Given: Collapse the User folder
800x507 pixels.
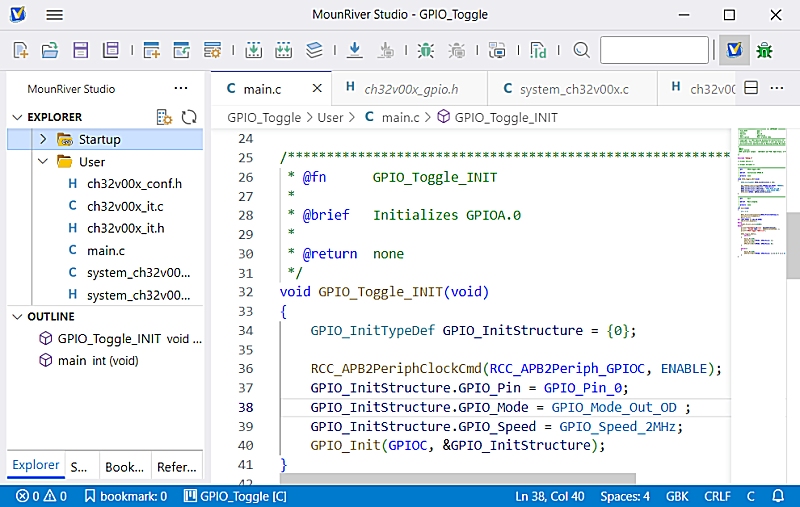Looking at the screenshot, I should [43, 162].
